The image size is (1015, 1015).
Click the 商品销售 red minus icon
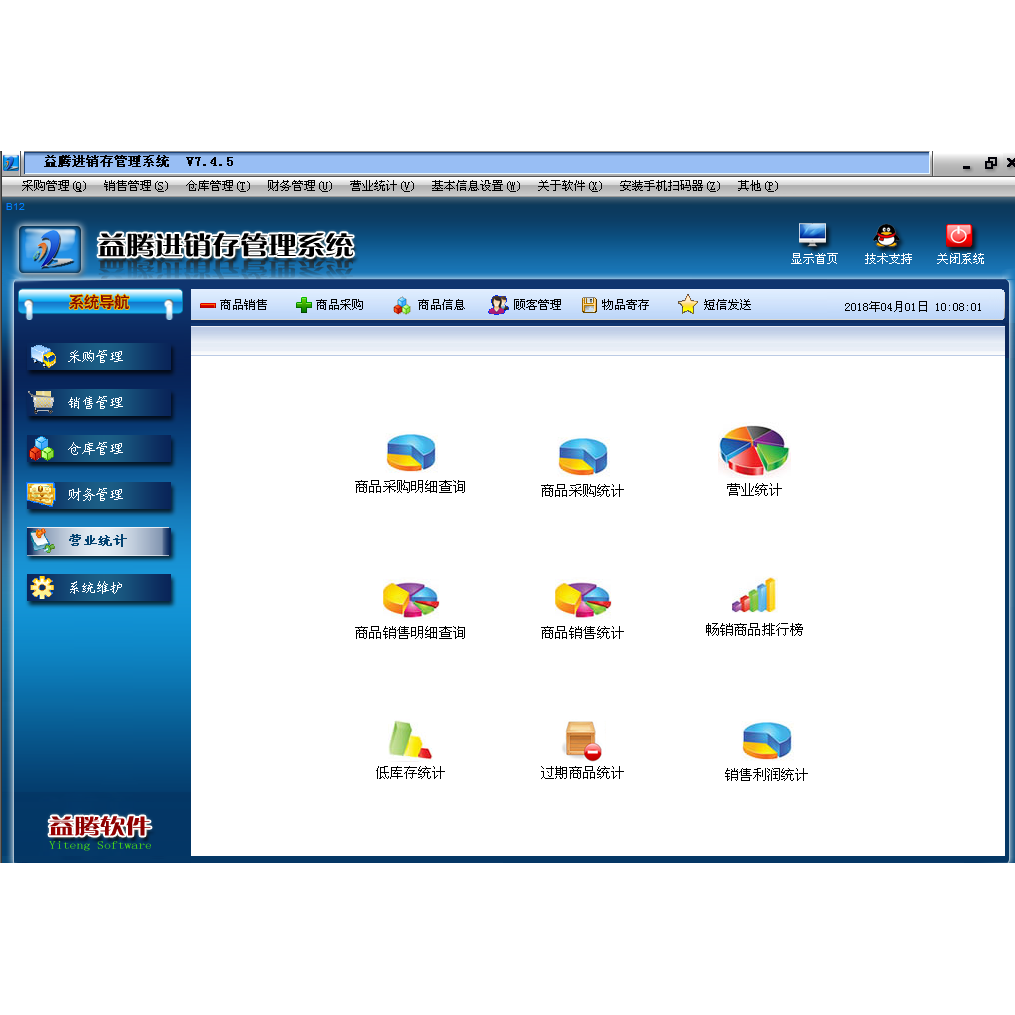pyautogui.click(x=208, y=306)
